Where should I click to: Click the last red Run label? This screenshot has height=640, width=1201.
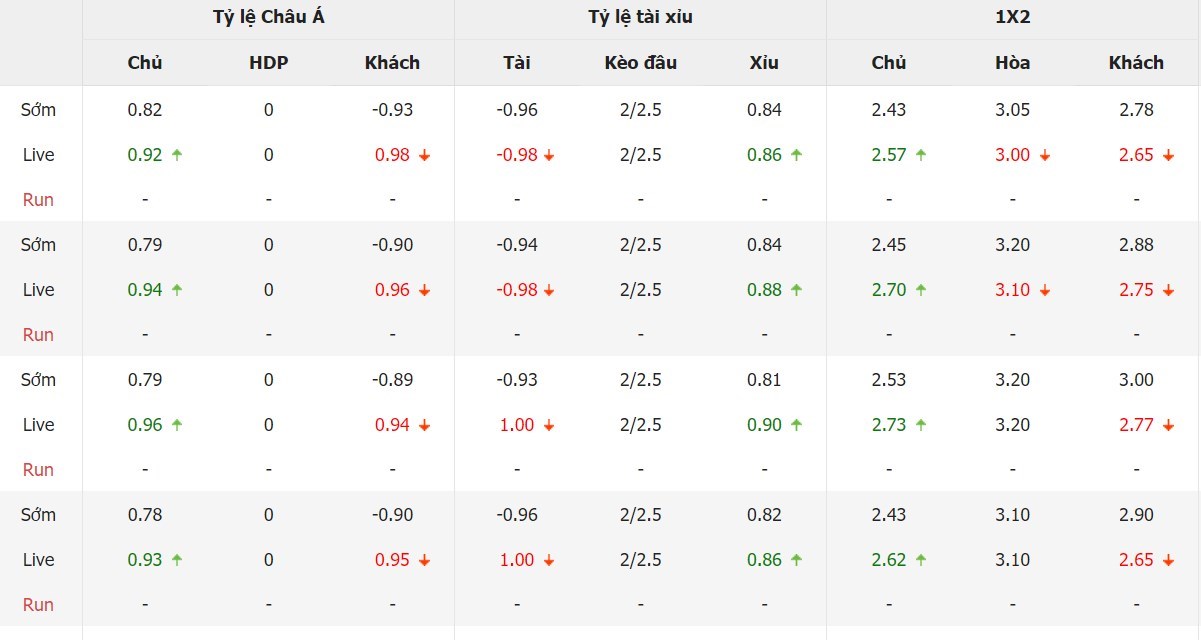click(38, 605)
